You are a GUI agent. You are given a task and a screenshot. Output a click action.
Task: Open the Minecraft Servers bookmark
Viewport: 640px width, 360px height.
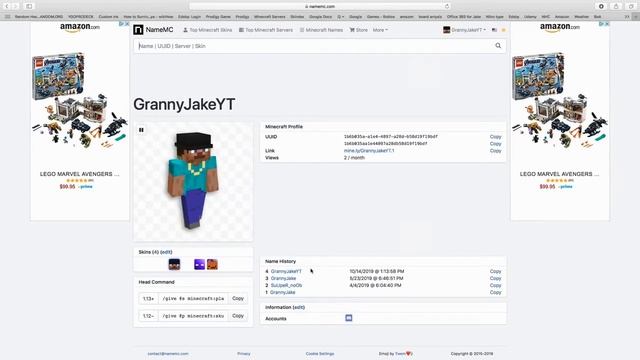pyautogui.click(x=269, y=17)
